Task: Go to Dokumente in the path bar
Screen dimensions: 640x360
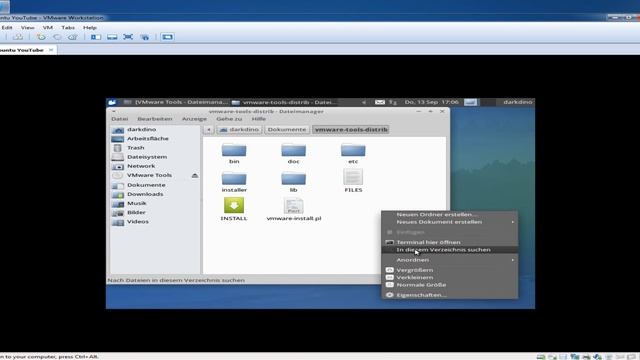Action: (x=287, y=129)
